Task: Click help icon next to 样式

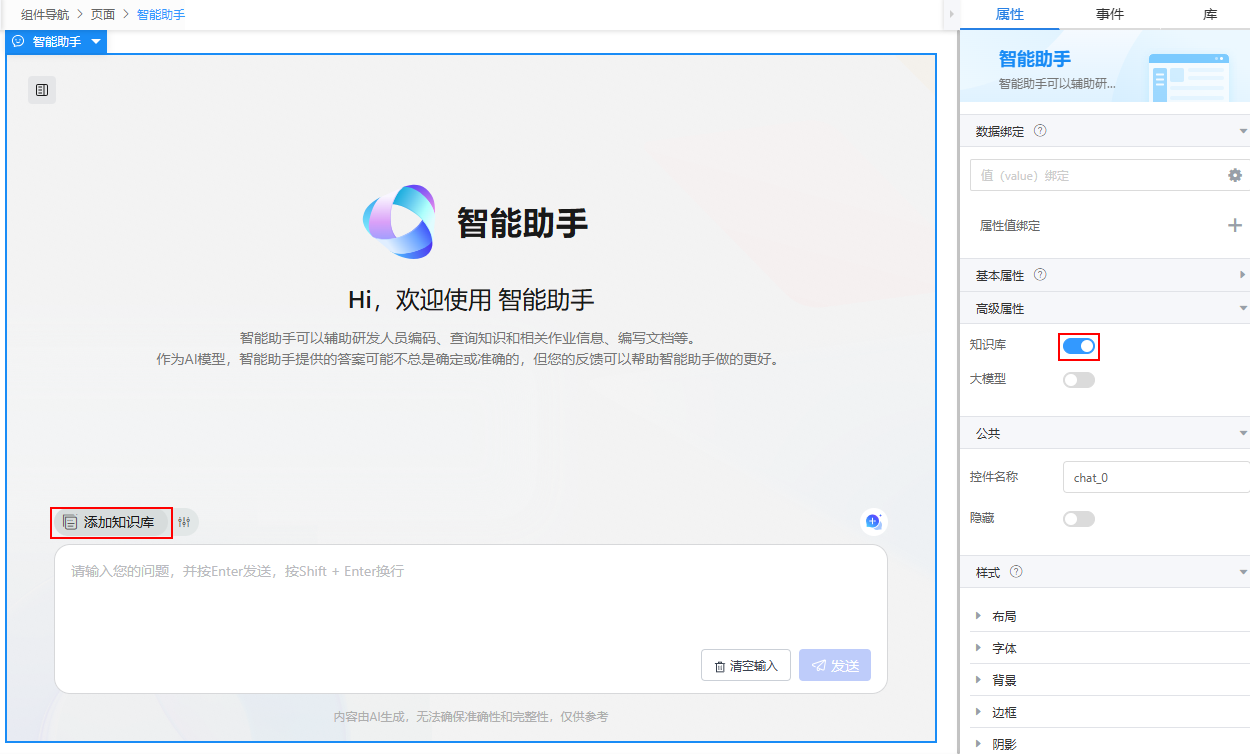Action: coord(1016,572)
